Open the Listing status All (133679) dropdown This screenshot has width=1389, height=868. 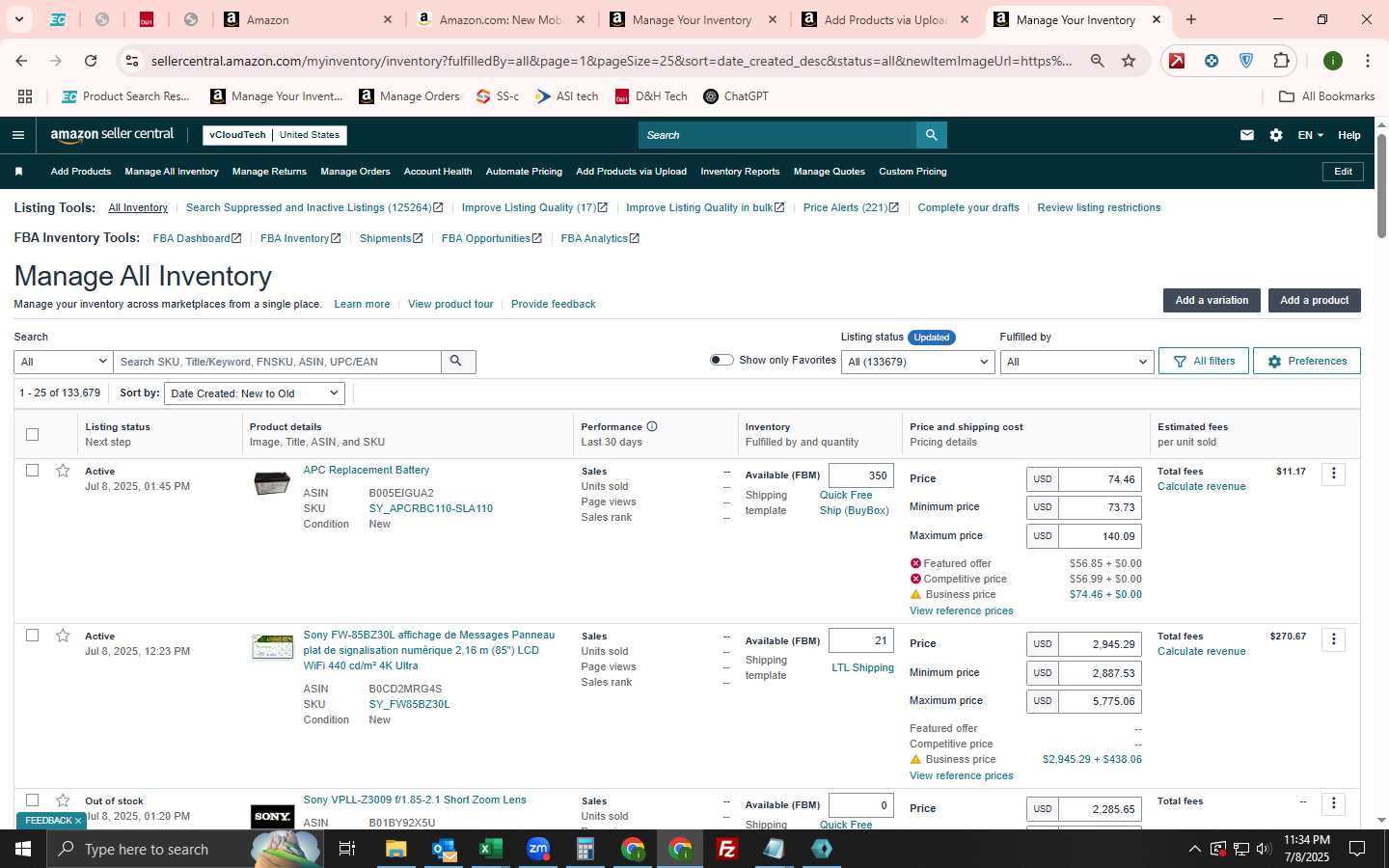coord(917,362)
